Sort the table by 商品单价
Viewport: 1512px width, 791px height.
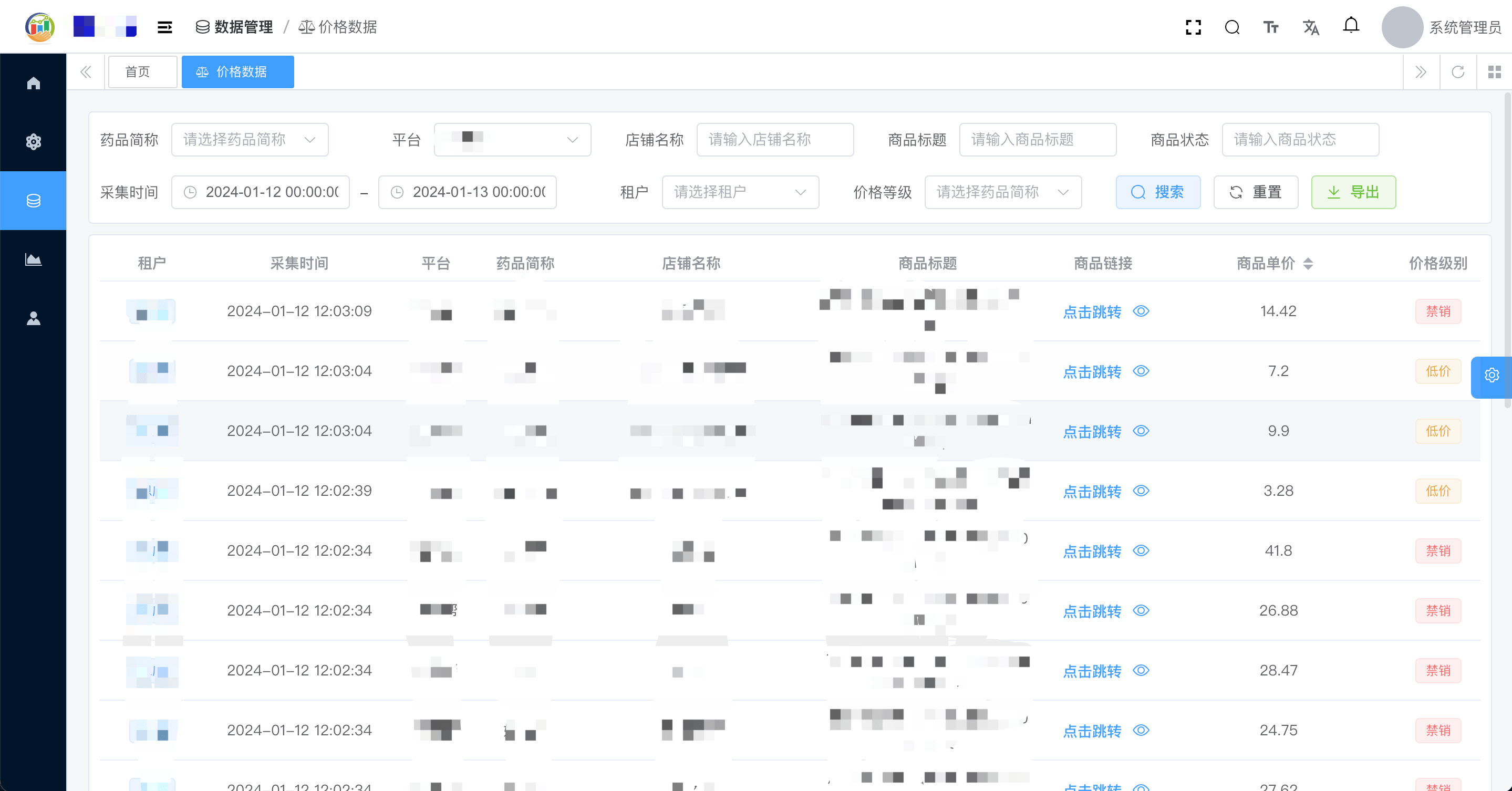(1308, 264)
